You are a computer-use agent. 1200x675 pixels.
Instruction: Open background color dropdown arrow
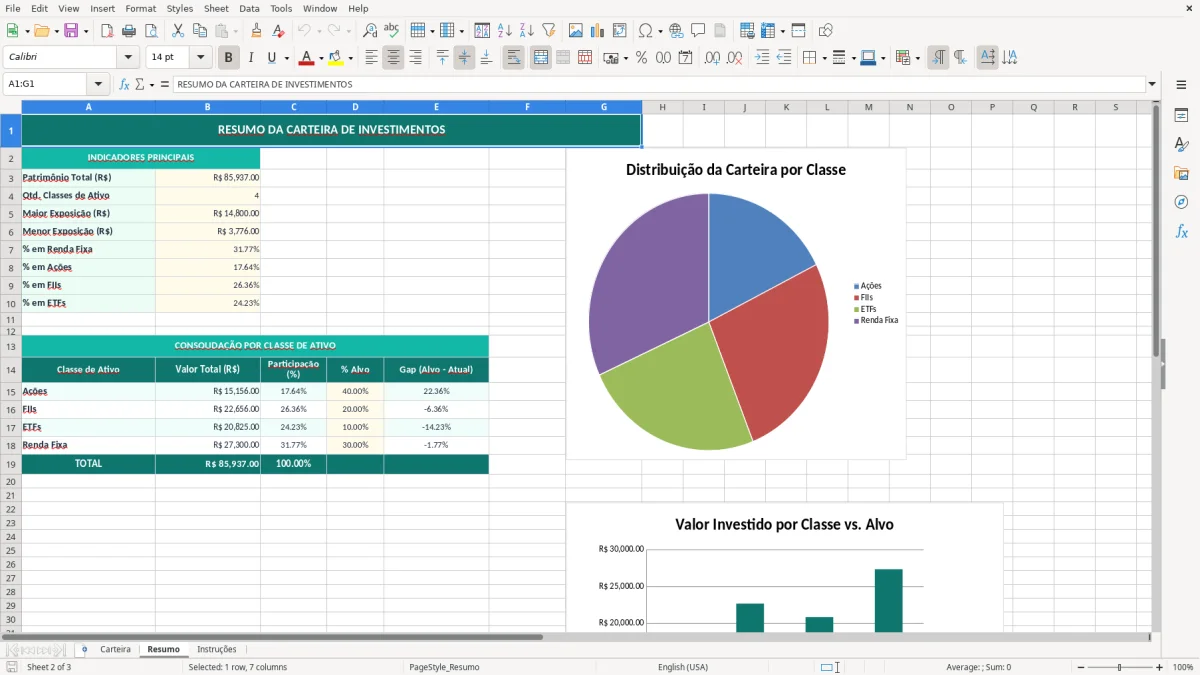[x=350, y=58]
